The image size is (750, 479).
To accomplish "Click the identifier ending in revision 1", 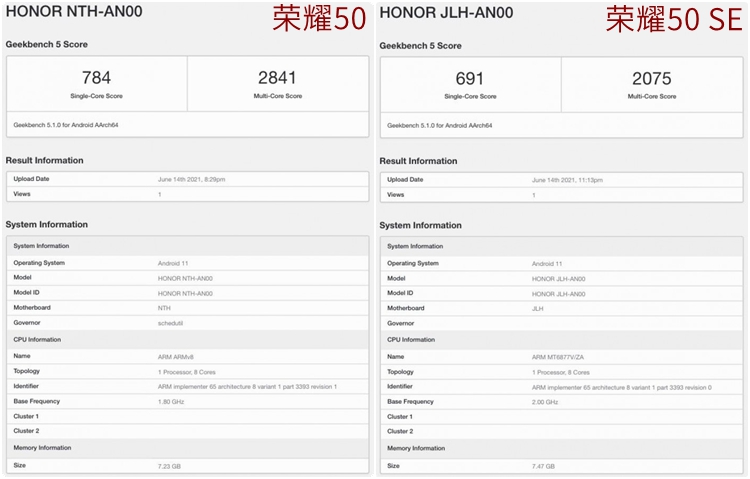I will 247,387.
